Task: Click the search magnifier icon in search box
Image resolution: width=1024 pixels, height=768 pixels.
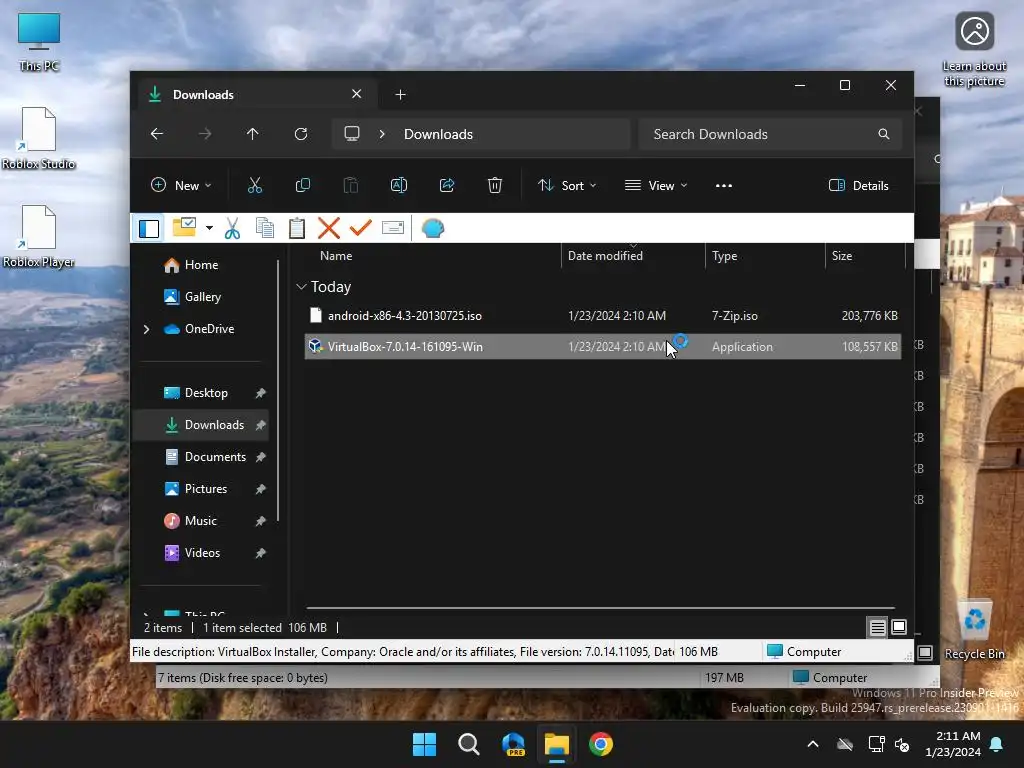Action: pos(884,134)
